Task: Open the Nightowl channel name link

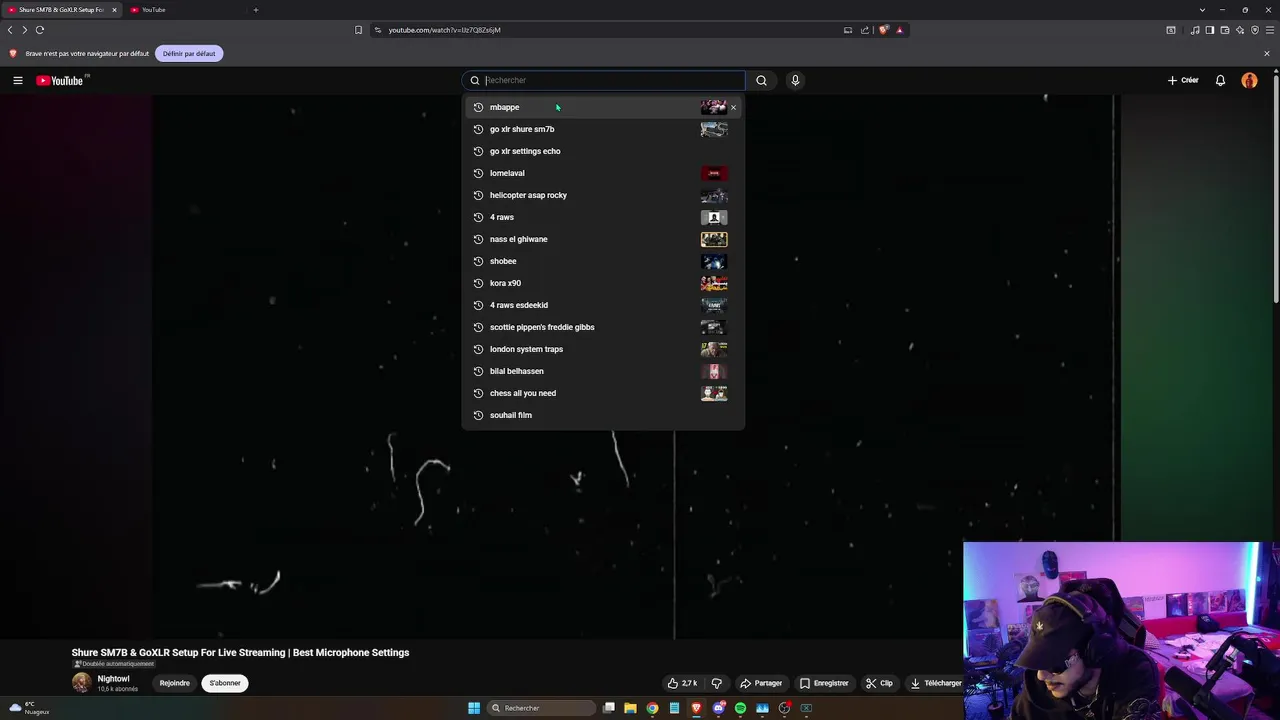Action: pyautogui.click(x=113, y=679)
